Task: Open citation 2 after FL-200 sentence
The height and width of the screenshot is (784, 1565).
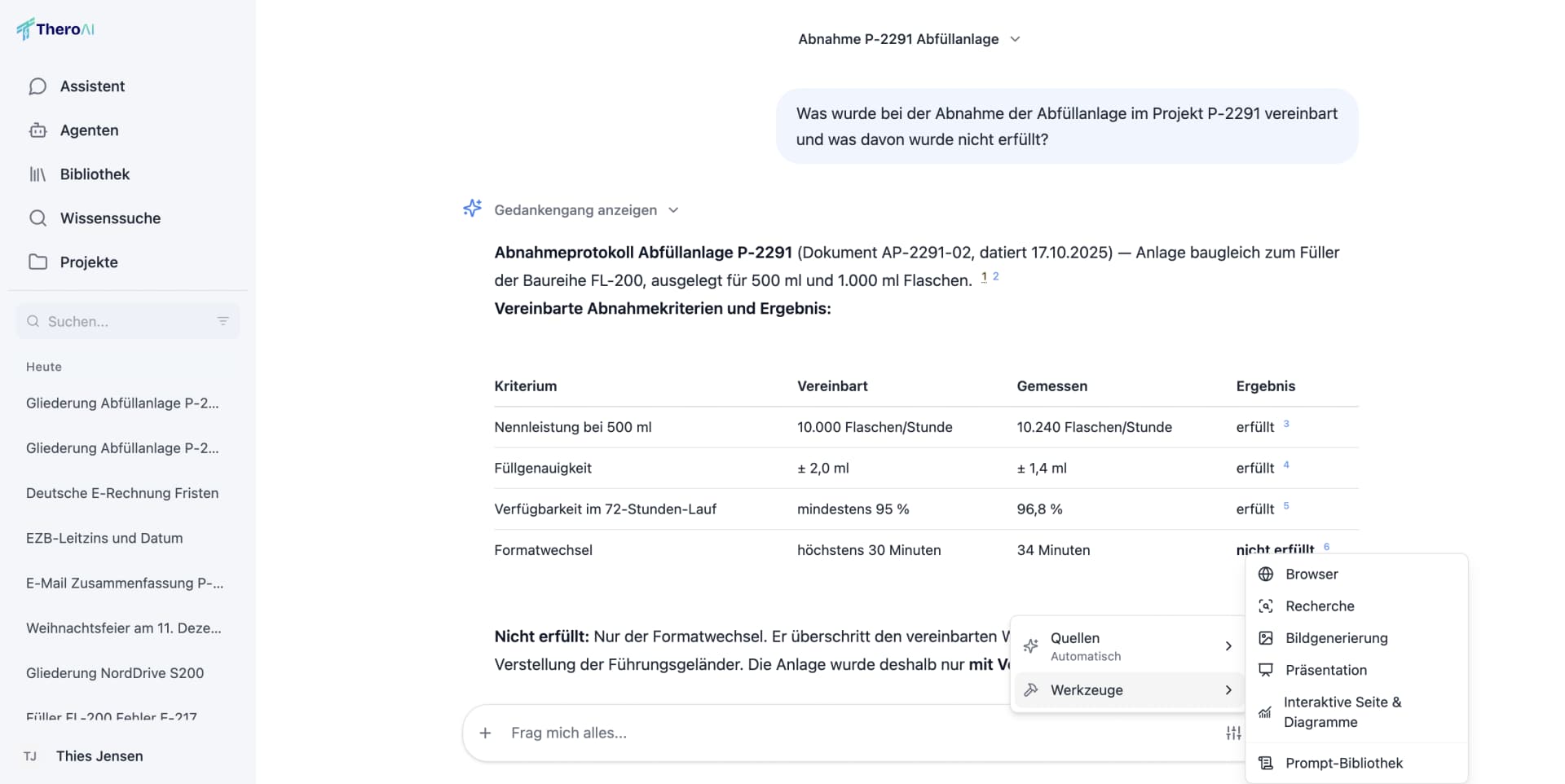Action: (x=995, y=277)
